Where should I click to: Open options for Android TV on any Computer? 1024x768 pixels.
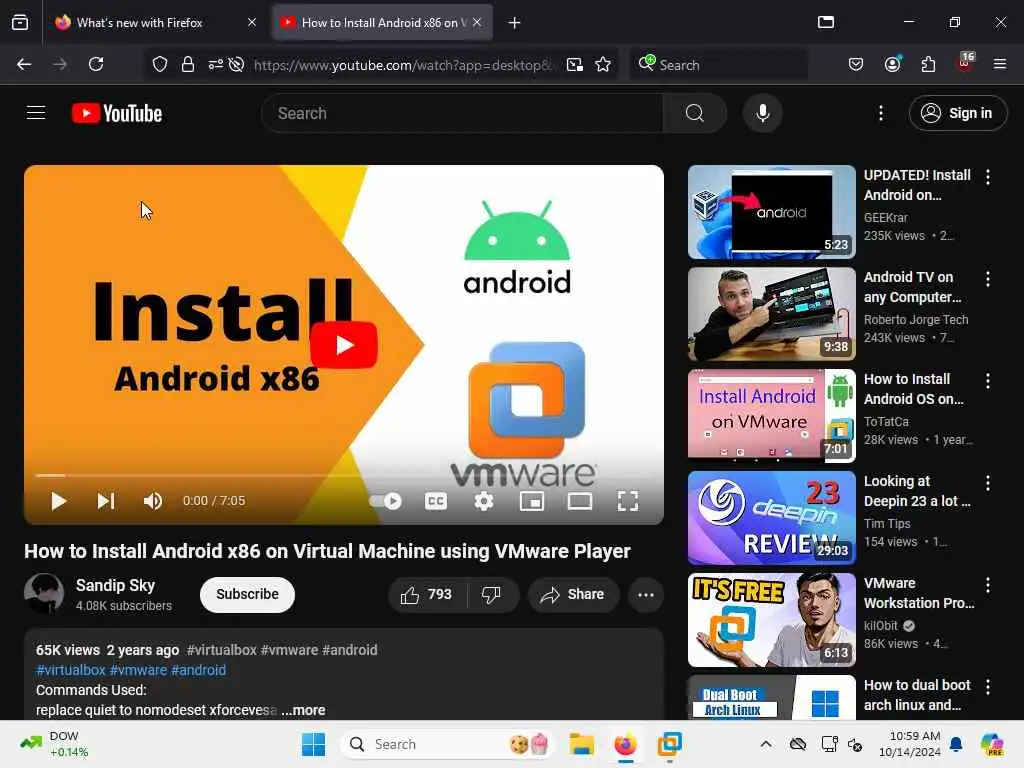987,279
